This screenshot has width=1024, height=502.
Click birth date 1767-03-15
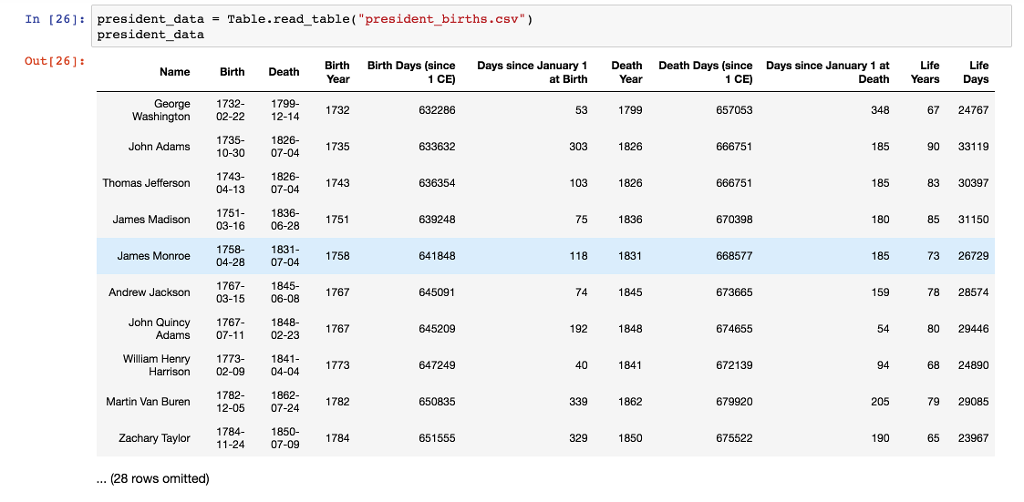click(230, 292)
